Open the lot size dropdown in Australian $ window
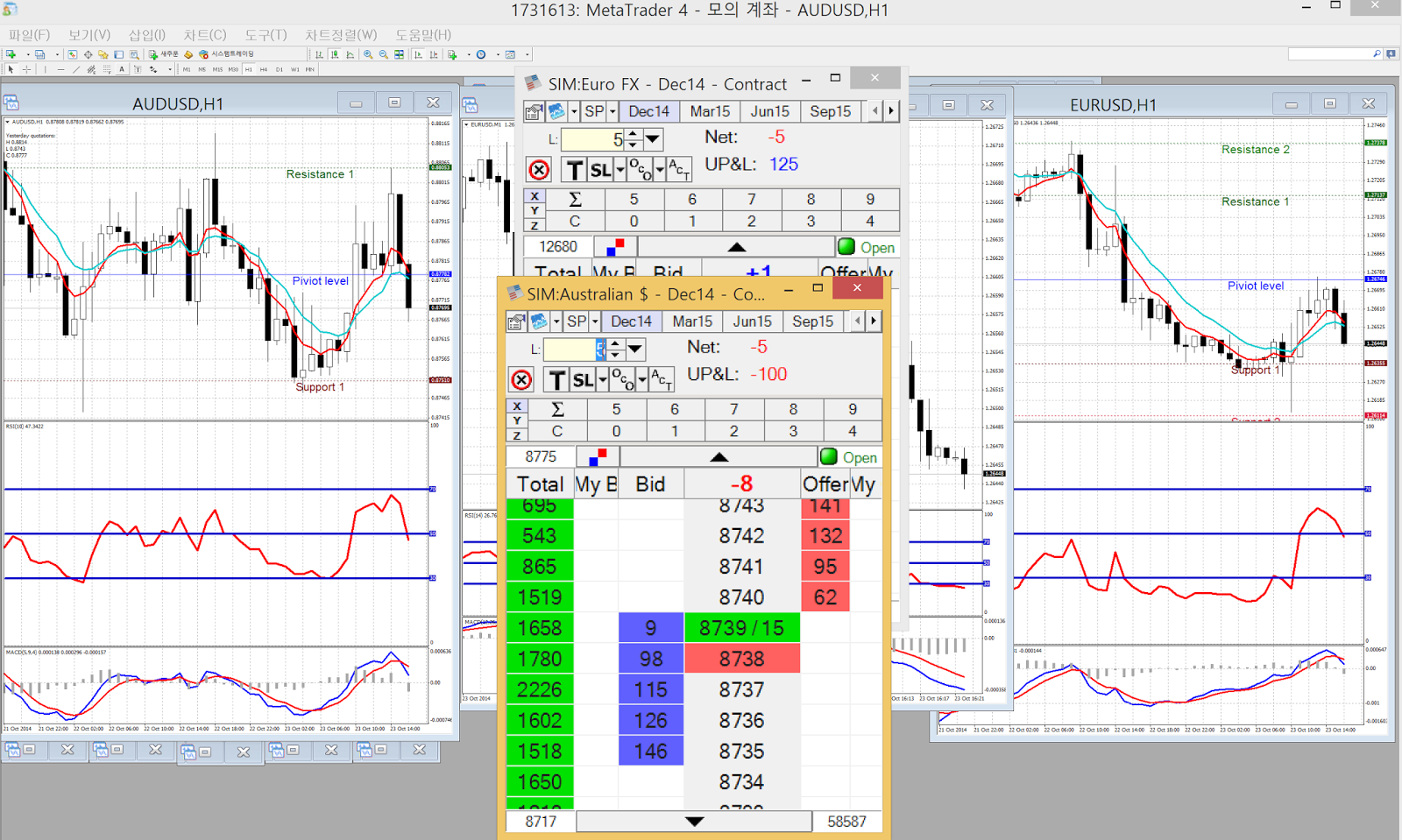The width and height of the screenshot is (1402, 840). (x=635, y=349)
